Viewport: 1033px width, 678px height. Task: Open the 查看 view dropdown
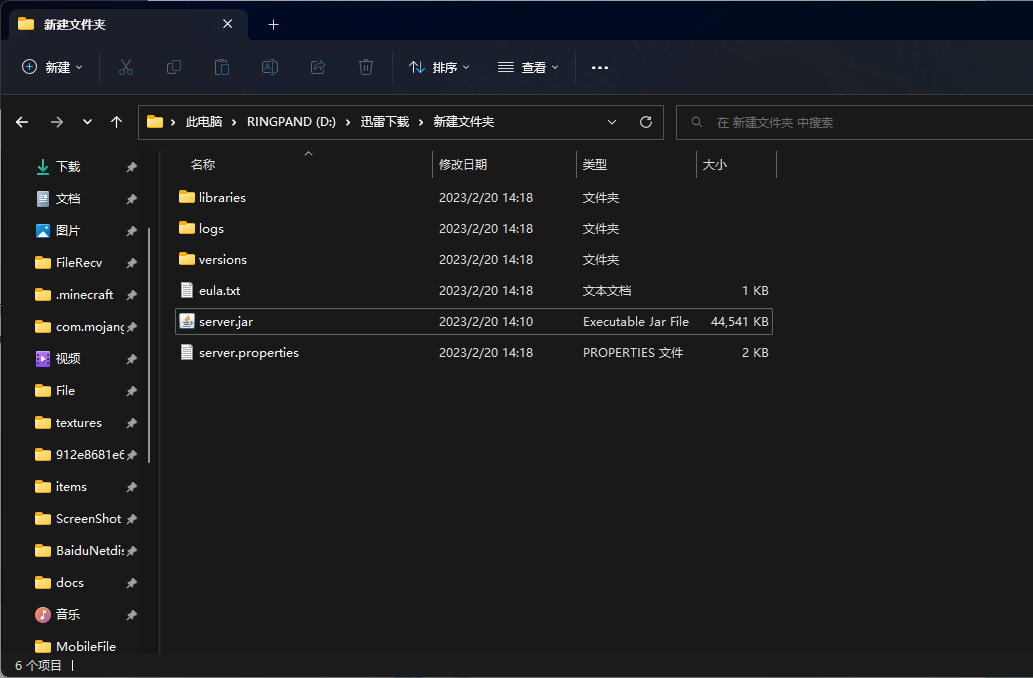point(528,67)
